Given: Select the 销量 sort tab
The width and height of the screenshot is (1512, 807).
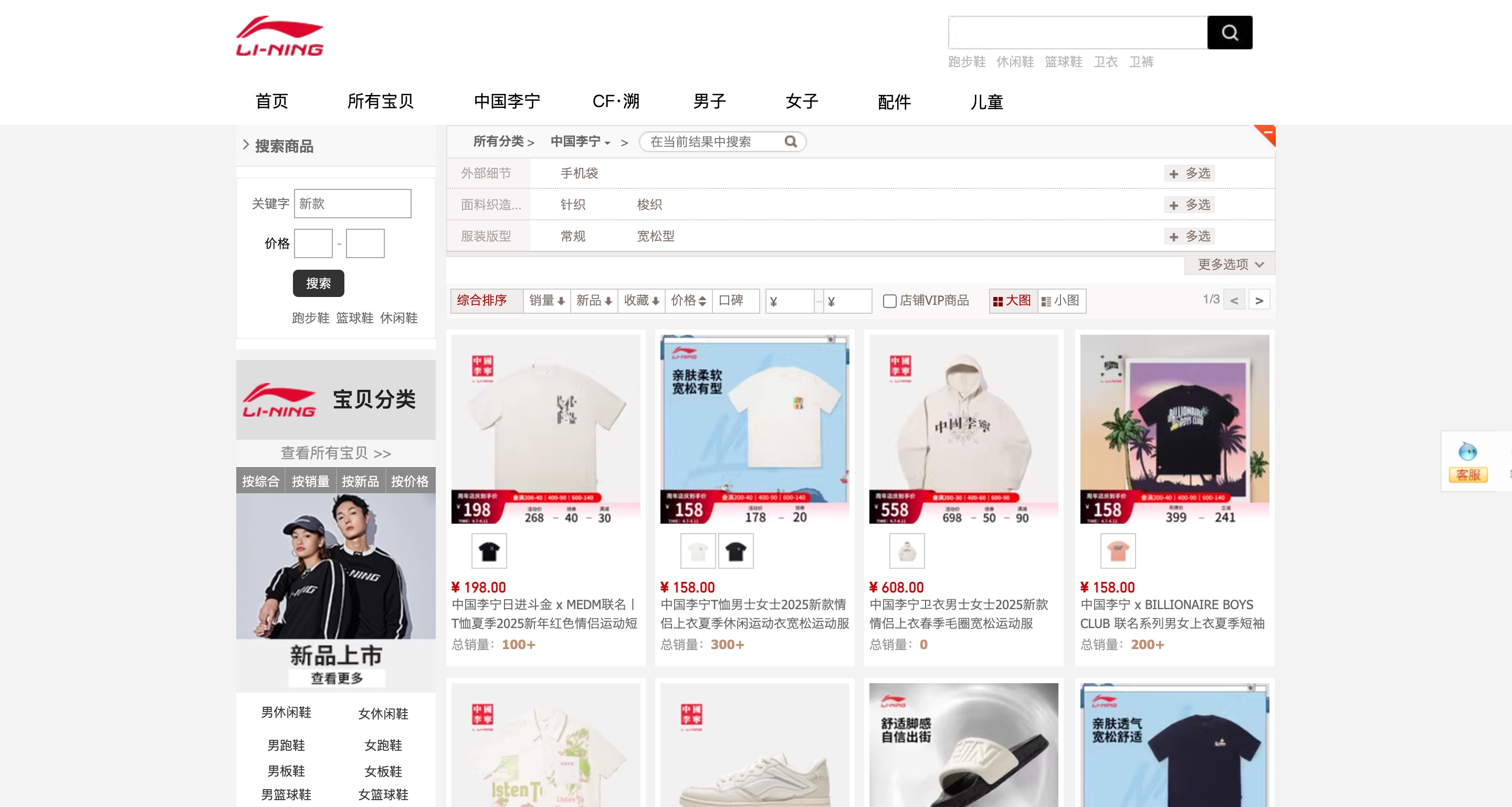Looking at the screenshot, I should [x=546, y=301].
